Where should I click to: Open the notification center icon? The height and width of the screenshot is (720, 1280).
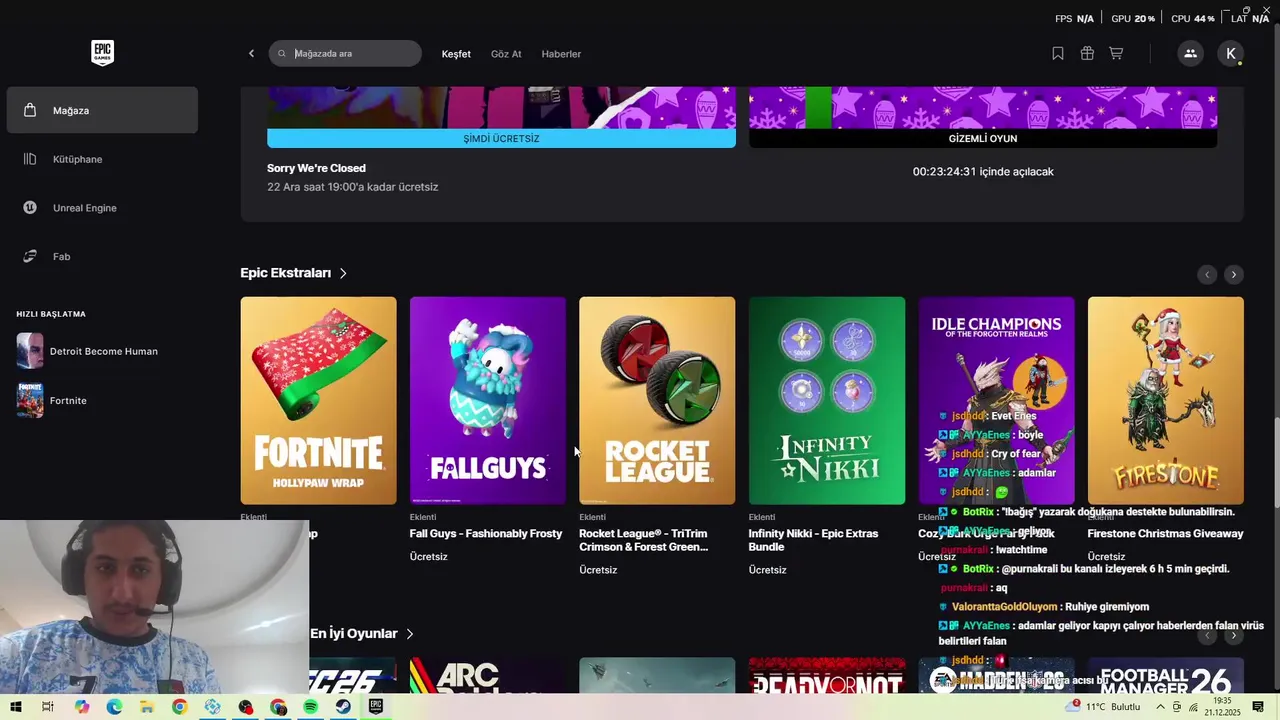[1258, 707]
